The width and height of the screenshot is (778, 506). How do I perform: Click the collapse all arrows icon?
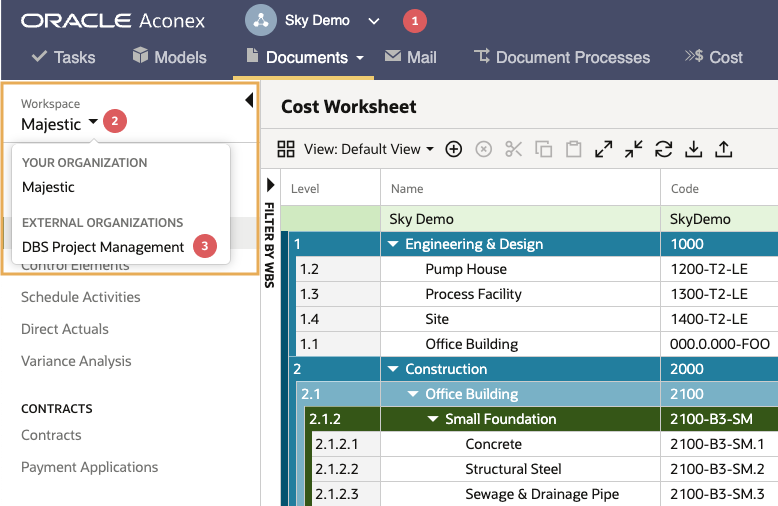(634, 149)
